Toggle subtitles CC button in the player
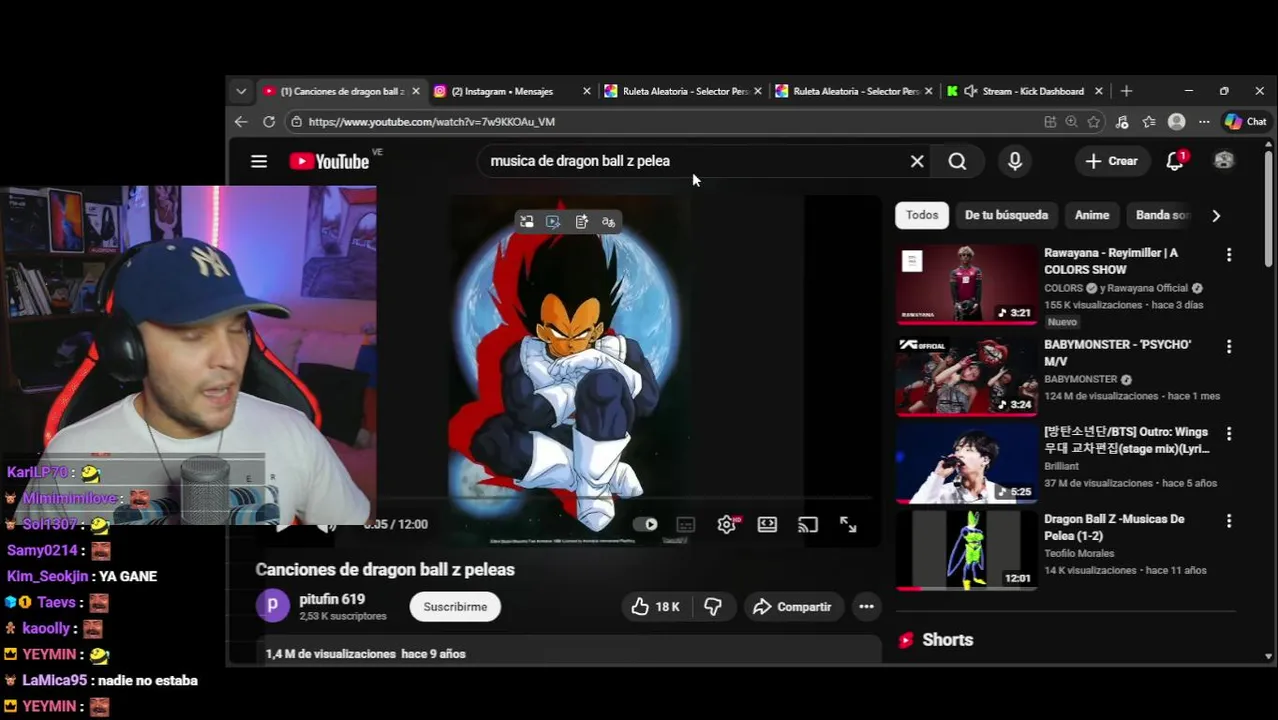The image size is (1278, 720). tap(686, 524)
